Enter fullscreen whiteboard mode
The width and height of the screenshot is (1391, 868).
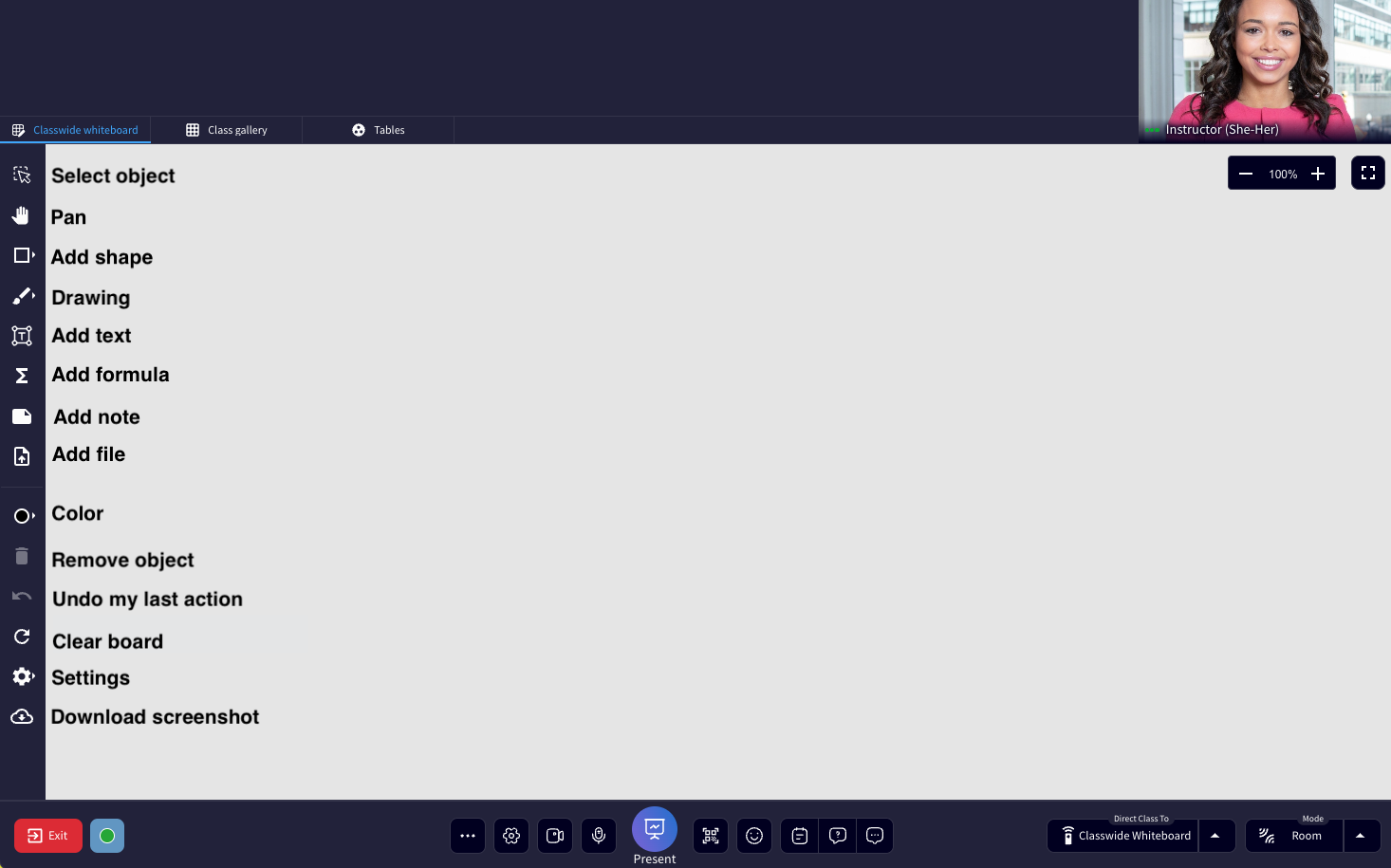[1368, 173]
